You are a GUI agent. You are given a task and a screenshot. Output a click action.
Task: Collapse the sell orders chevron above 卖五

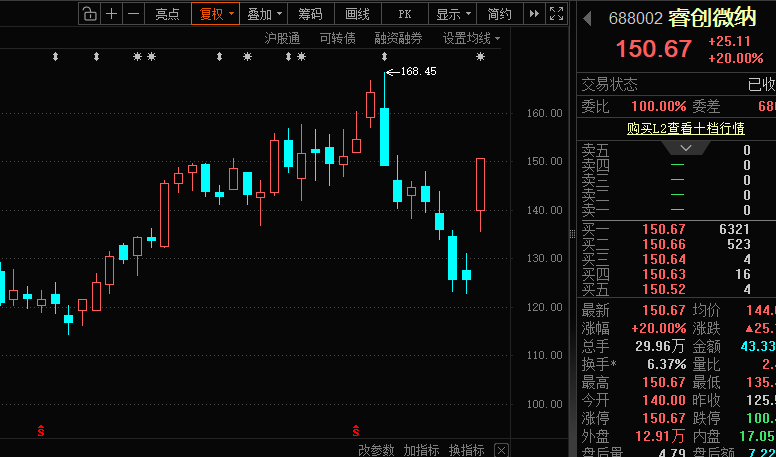686,148
